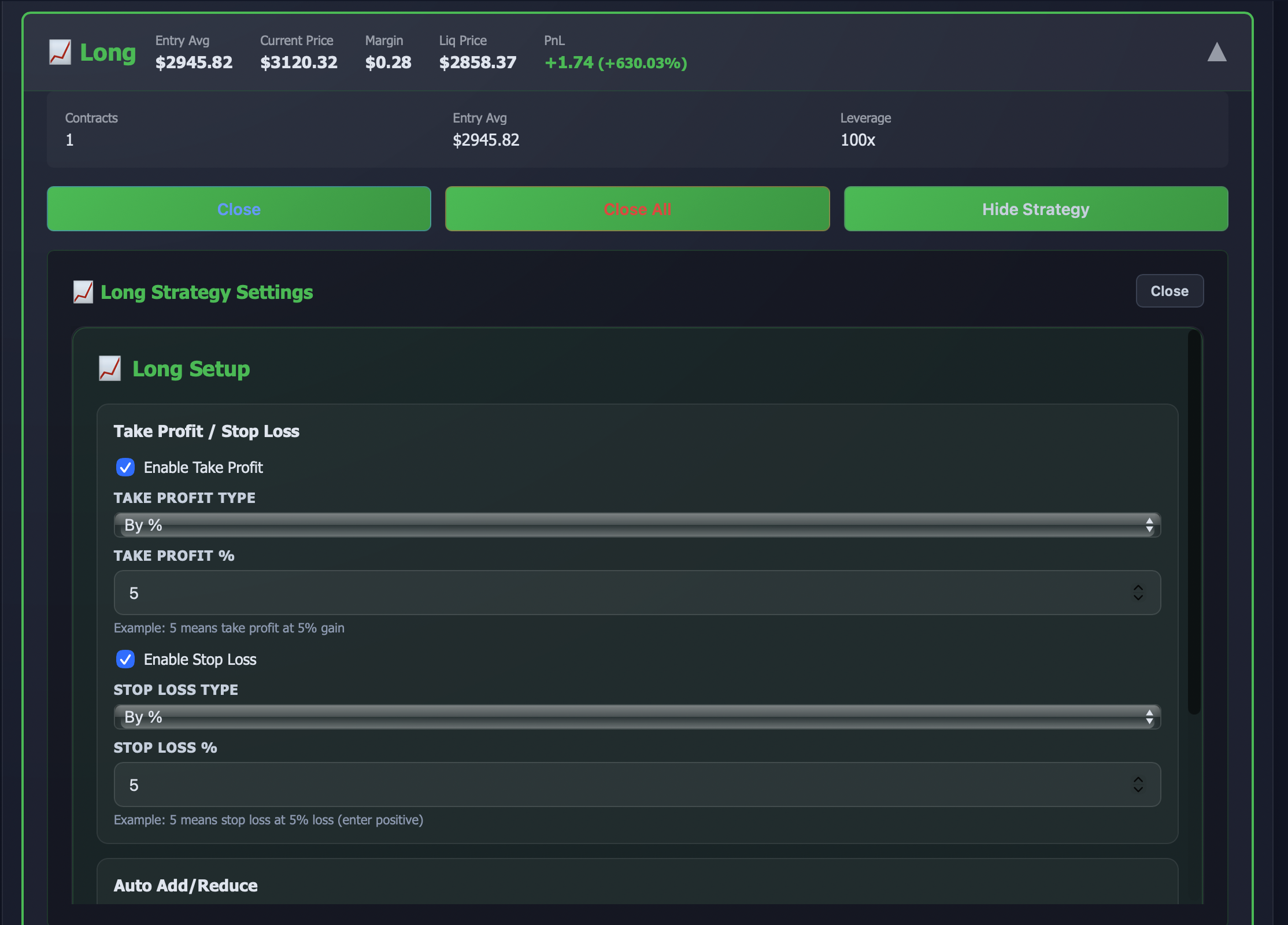This screenshot has height=925, width=1288.
Task: Click the chart icon next to Long Strategy Settings
Action: tap(83, 292)
